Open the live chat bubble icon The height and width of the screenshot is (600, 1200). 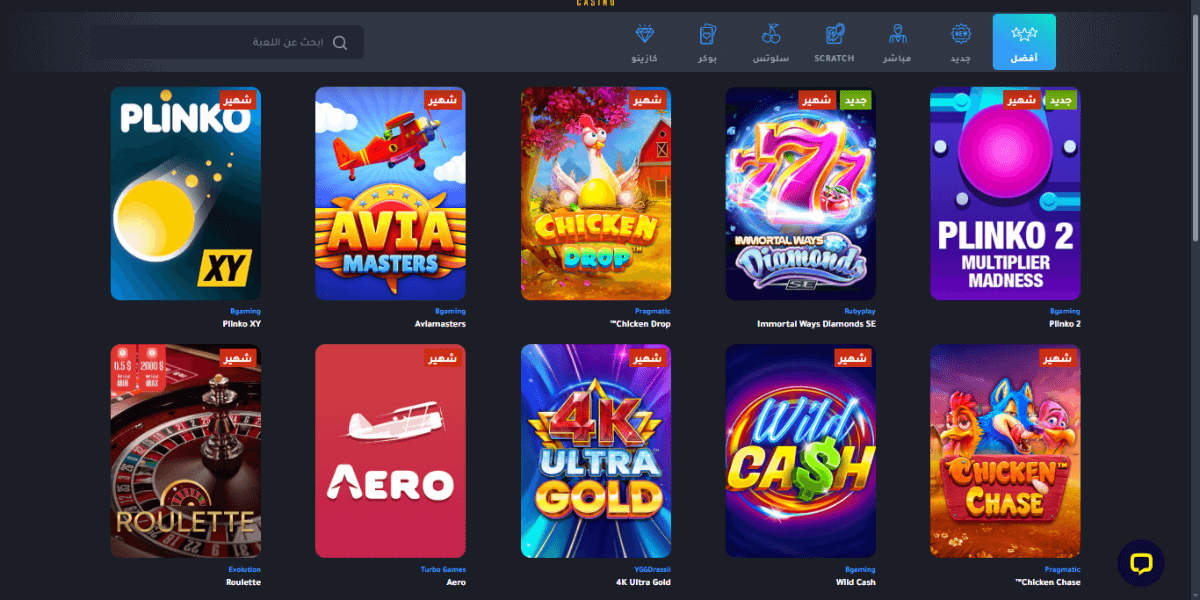[x=1141, y=563]
